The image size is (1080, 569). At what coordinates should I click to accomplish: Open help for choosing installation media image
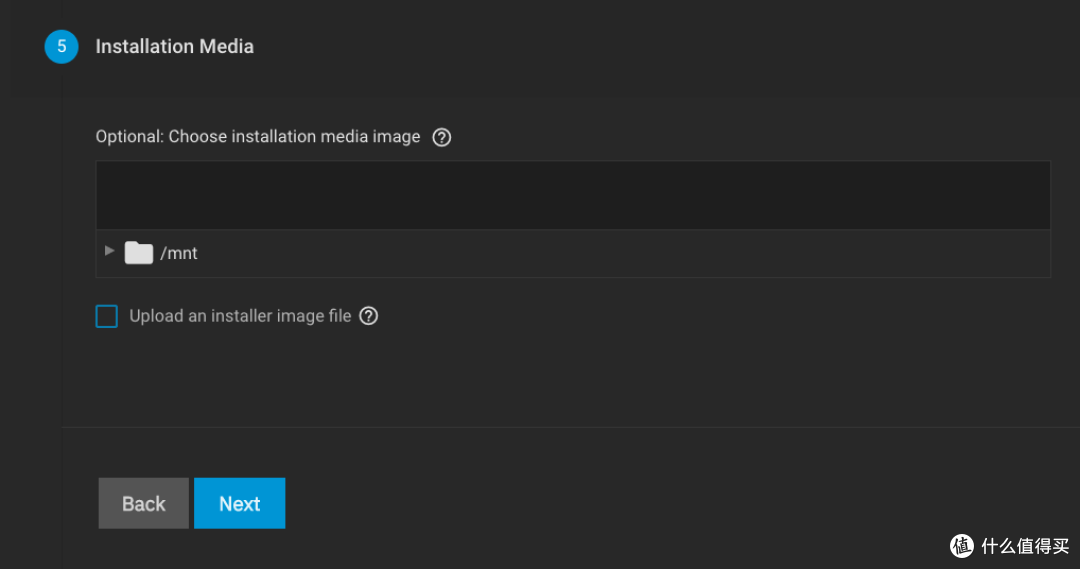click(x=442, y=137)
